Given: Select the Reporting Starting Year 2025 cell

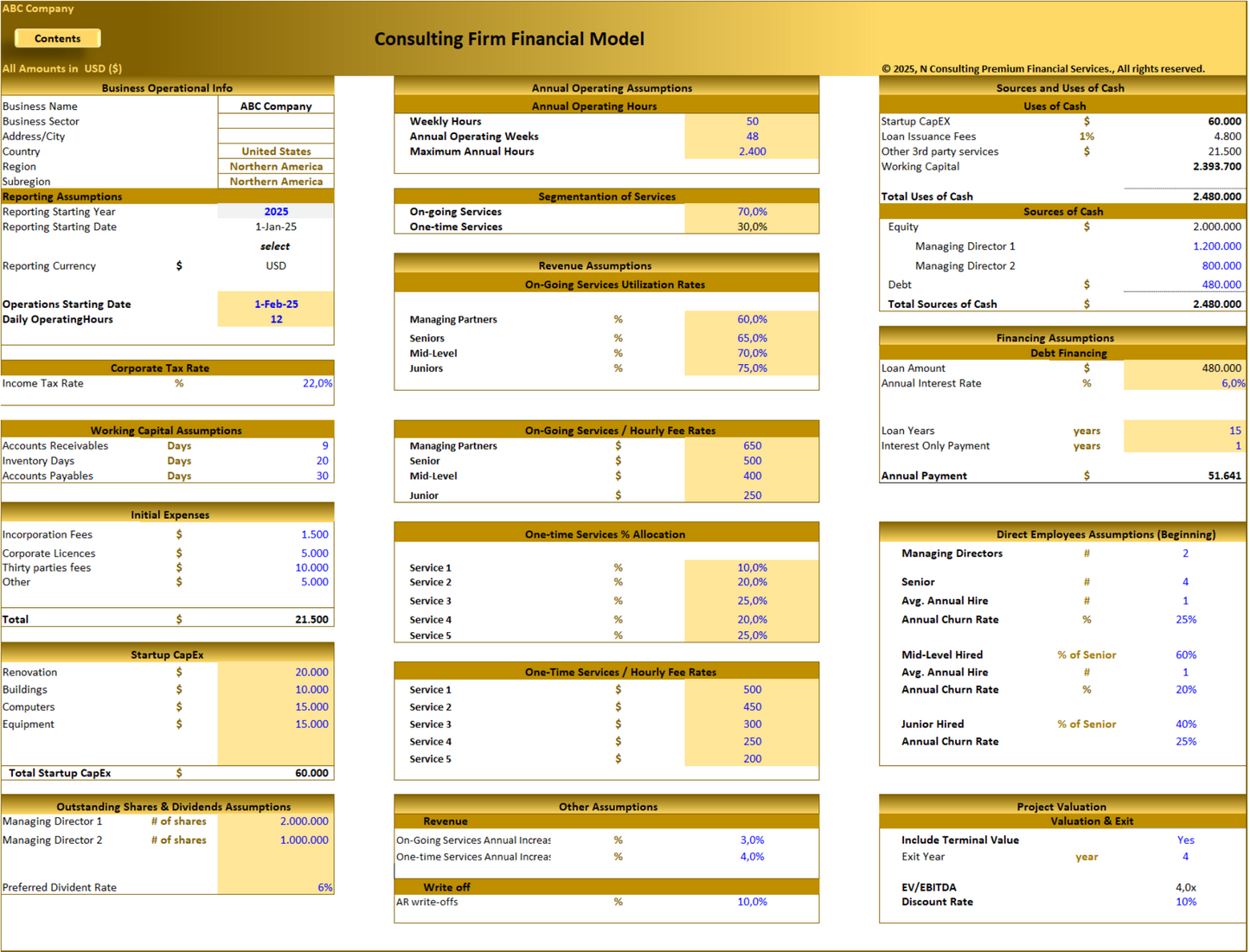Looking at the screenshot, I should (276, 212).
